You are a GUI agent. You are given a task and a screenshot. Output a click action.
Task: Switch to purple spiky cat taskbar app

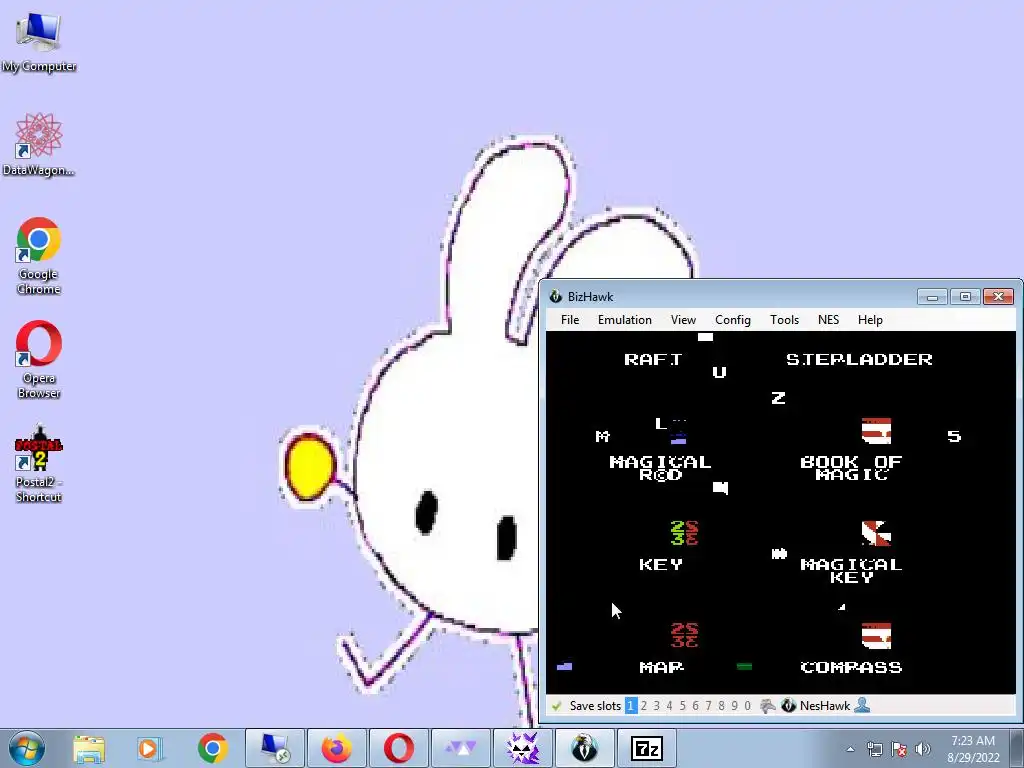pos(523,748)
